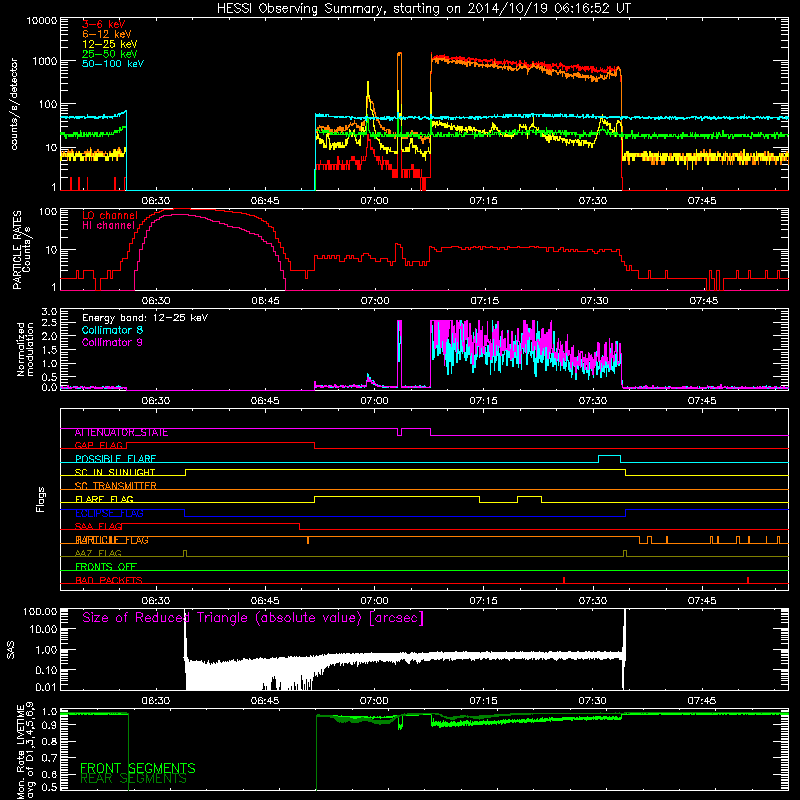This screenshot has width=800, height=800.
Task: Select the 12-25 keV legend label
Action: pos(110,44)
